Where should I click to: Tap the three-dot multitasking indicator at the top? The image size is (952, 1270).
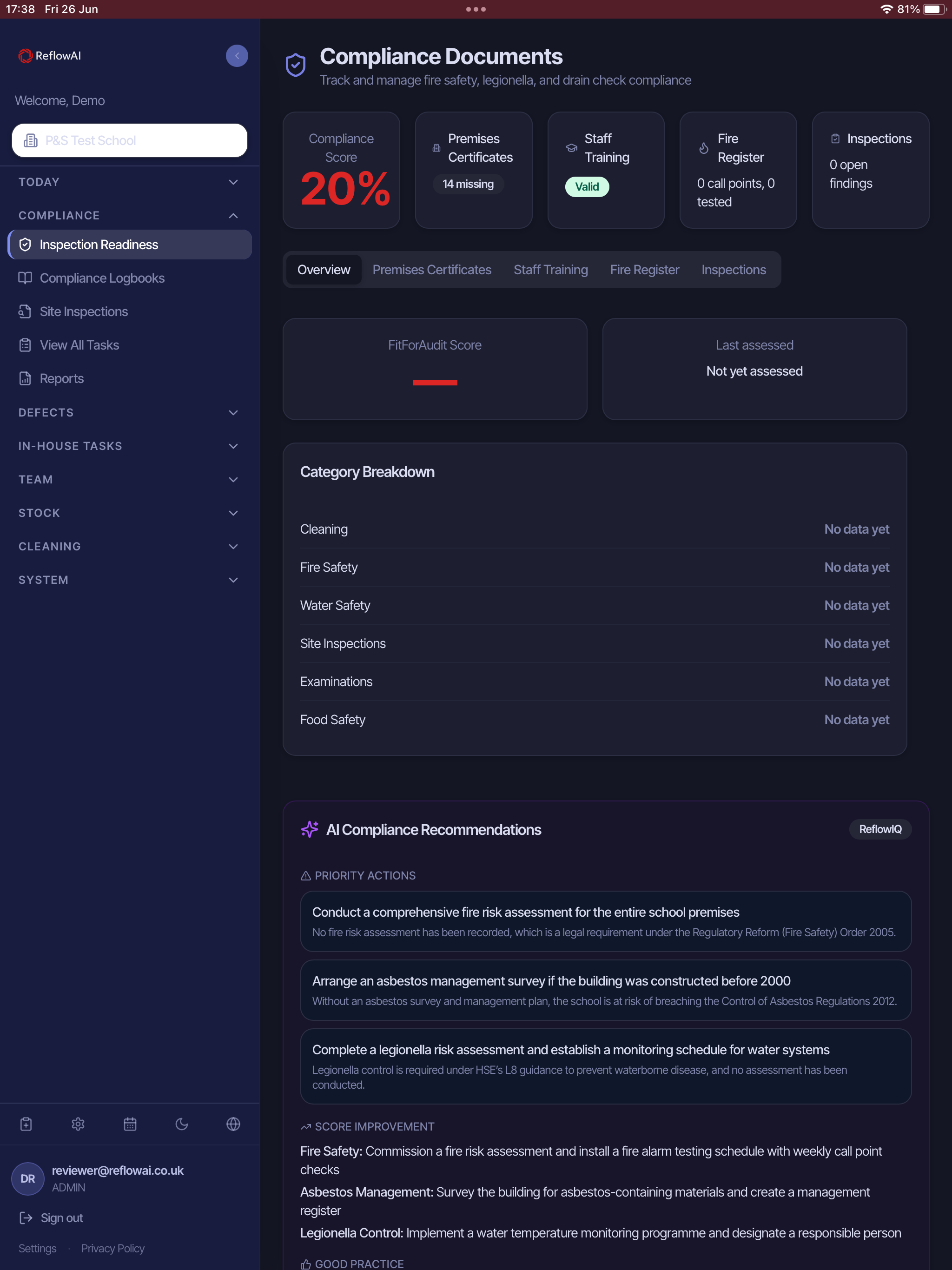tap(476, 9)
